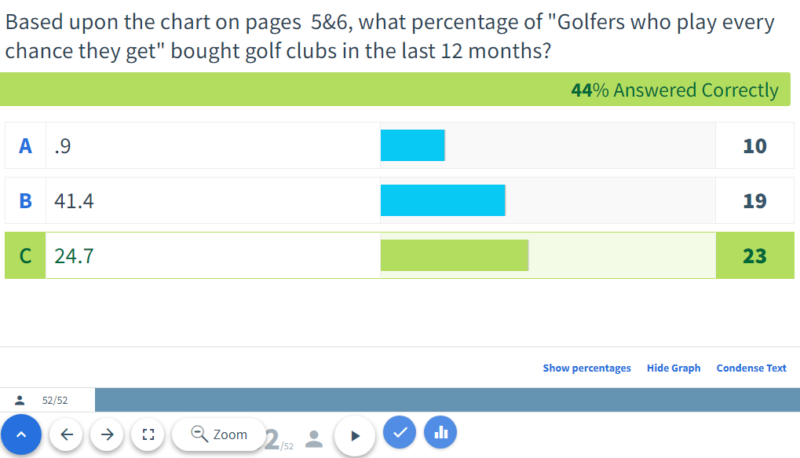Click the magnifier icon in the Zoom button
The height and width of the screenshot is (458, 800).
pyautogui.click(x=199, y=434)
